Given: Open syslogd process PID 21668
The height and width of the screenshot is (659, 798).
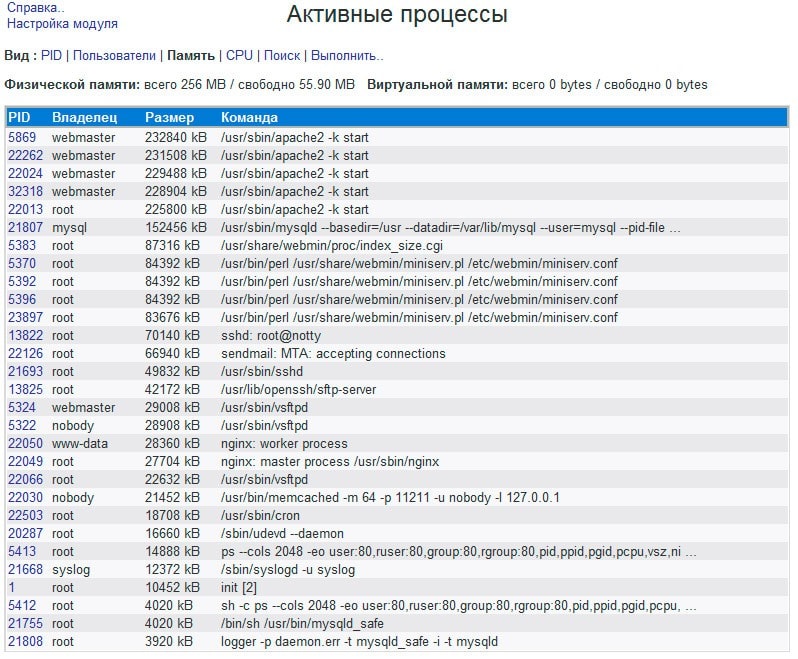Looking at the screenshot, I should pyautogui.click(x=25, y=569).
